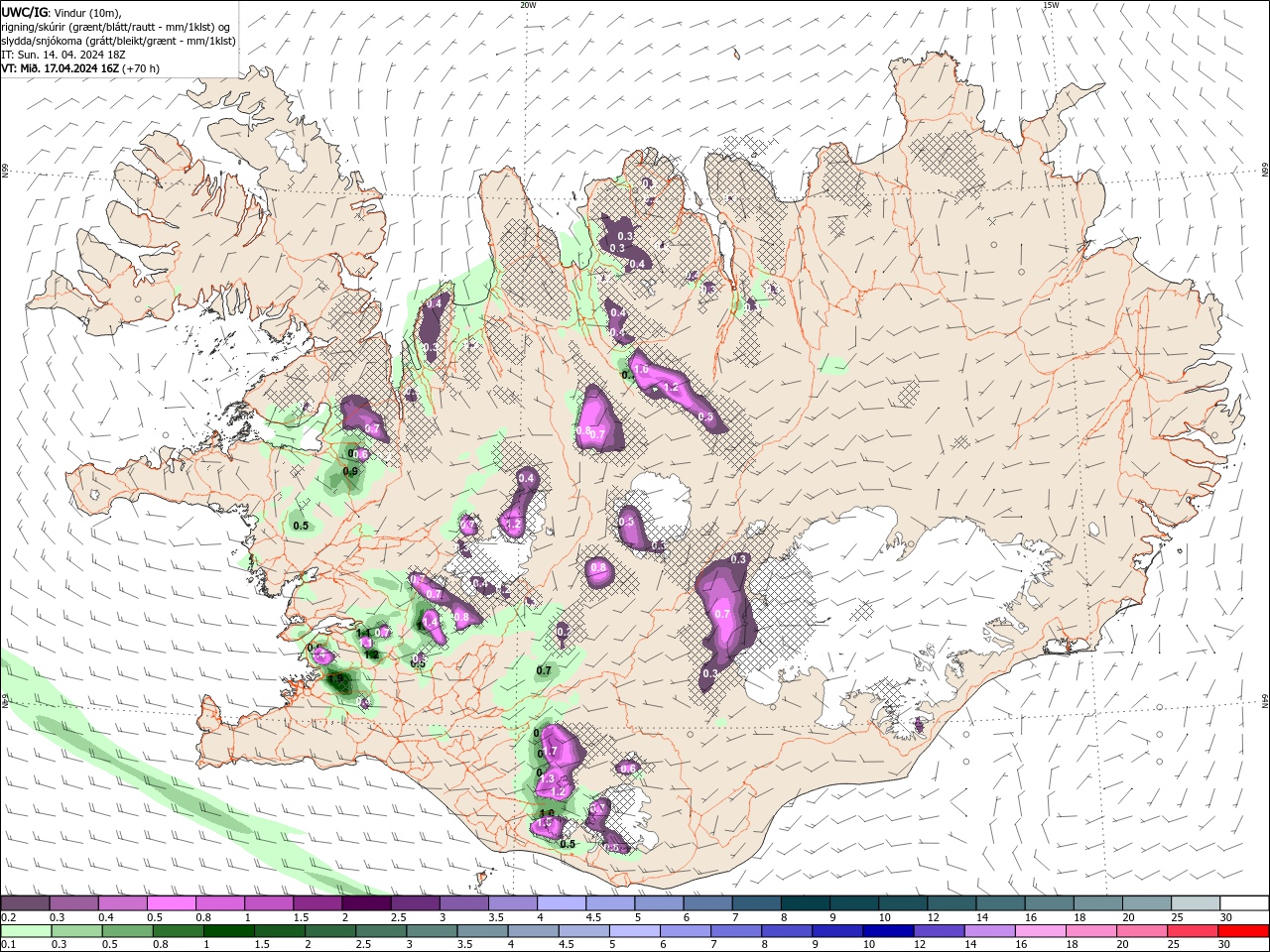Click the '0.1' label under the rain legend
The height and width of the screenshot is (952, 1270).
pyautogui.click(x=9, y=945)
